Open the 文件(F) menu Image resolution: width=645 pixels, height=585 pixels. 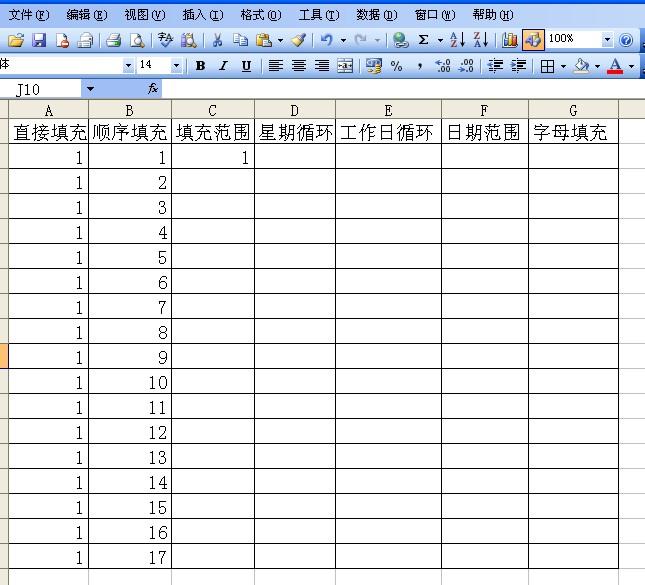click(29, 15)
